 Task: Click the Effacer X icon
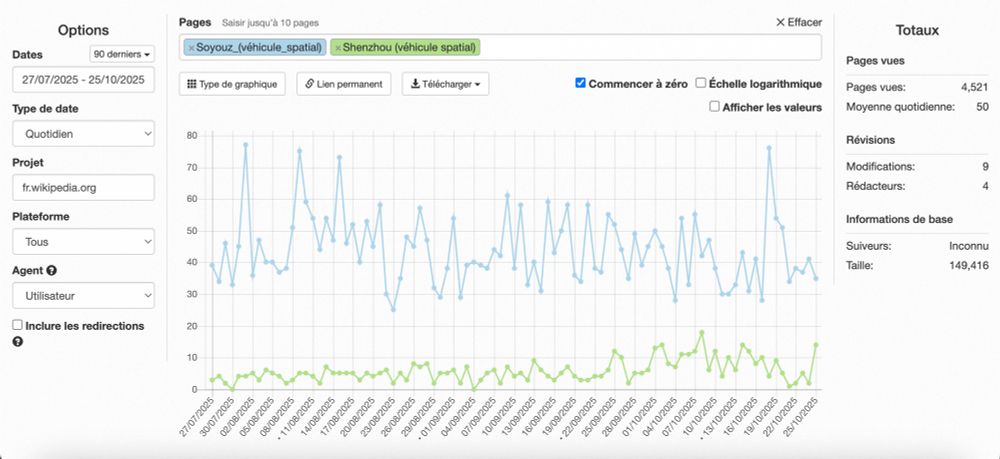coord(780,22)
